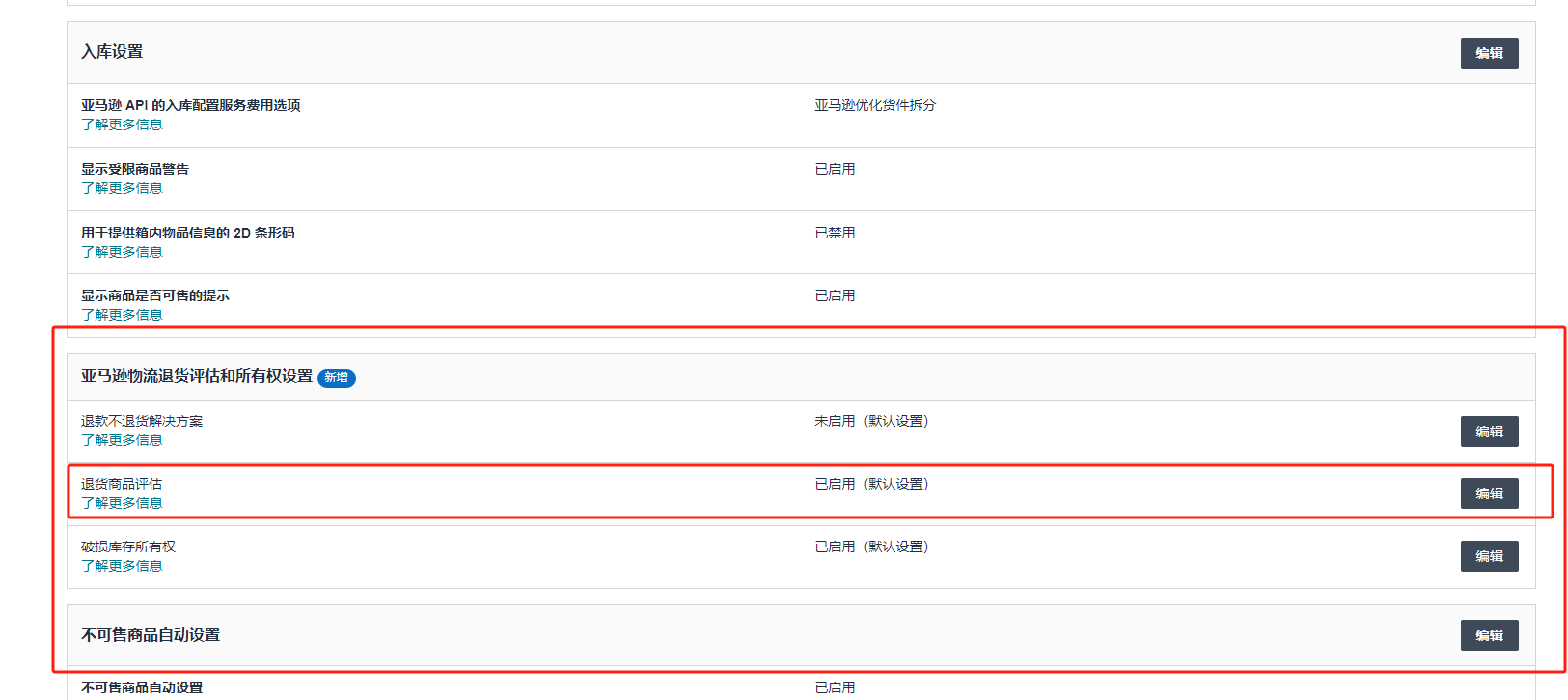Select the 已禁用 value for 2D 条形码
1568x700 pixels.
click(x=835, y=233)
